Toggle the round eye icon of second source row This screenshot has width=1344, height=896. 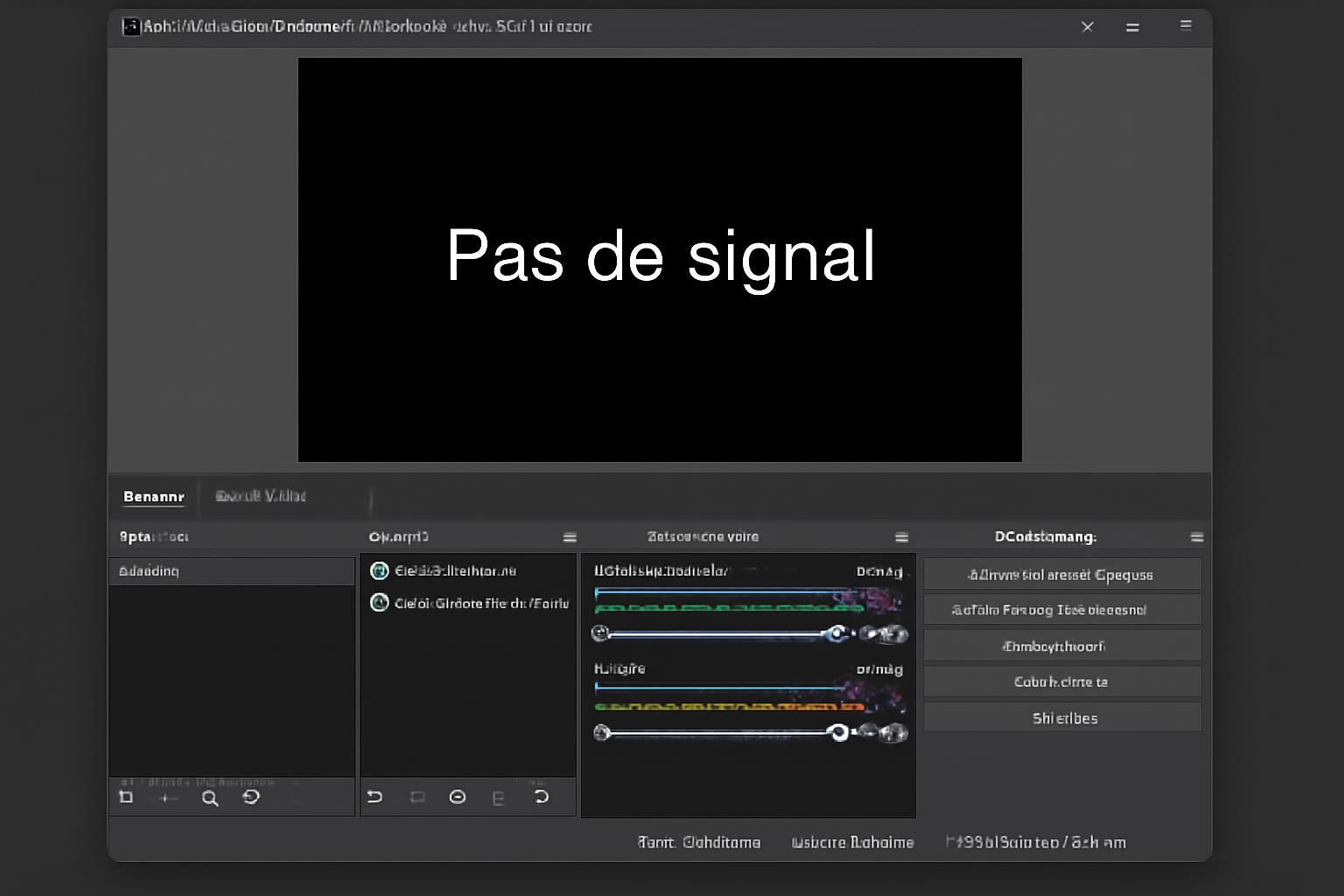tap(379, 602)
